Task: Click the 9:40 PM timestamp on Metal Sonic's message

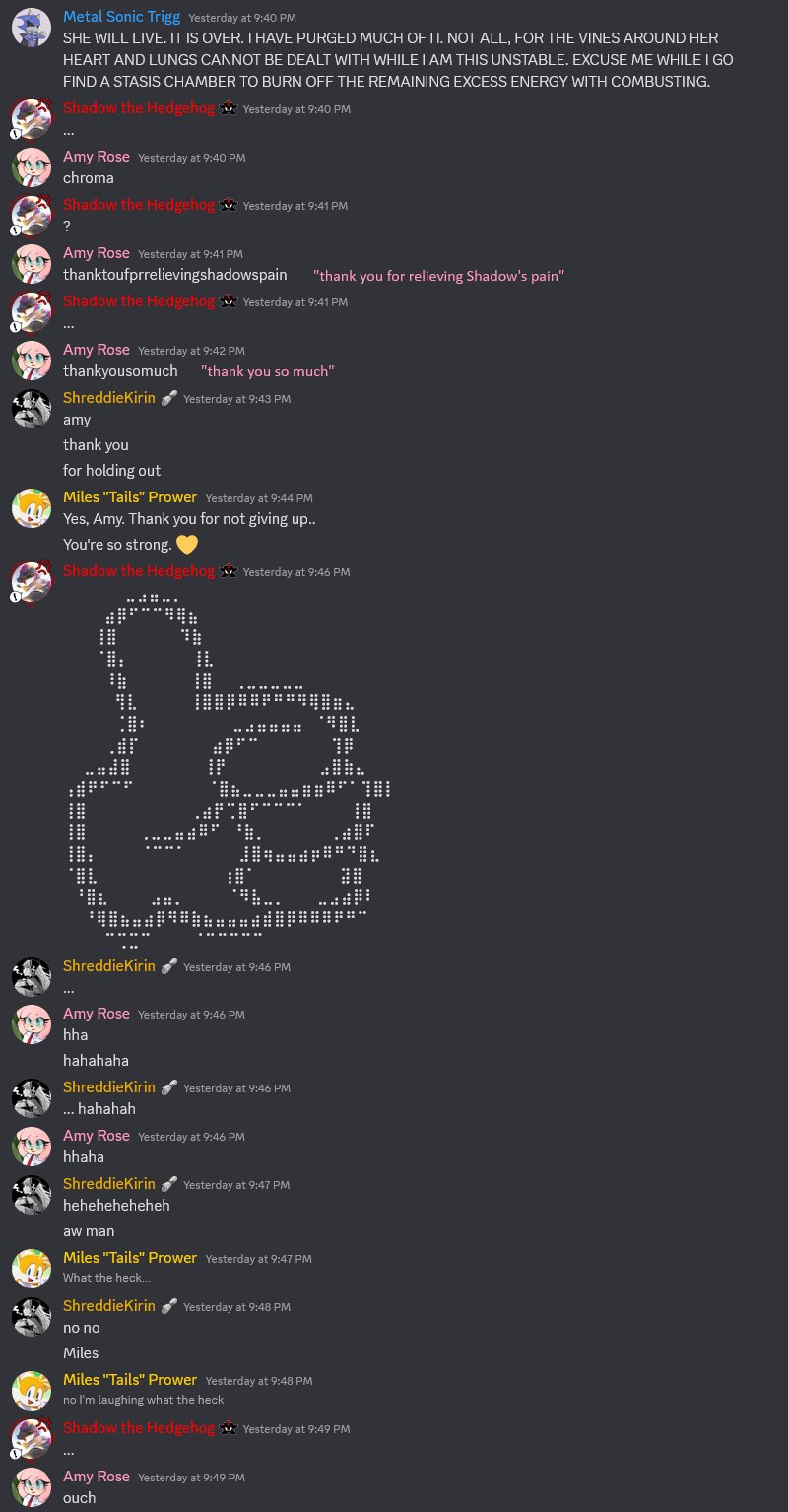Action: click(x=242, y=18)
